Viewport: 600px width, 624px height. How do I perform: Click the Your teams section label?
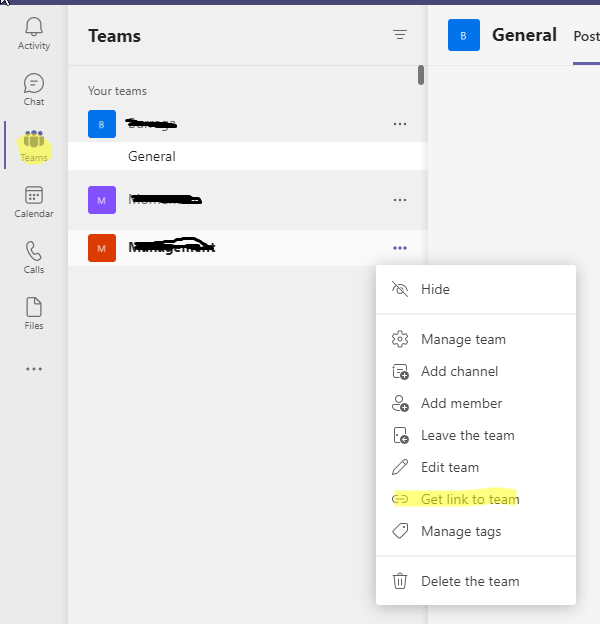[x=117, y=91]
